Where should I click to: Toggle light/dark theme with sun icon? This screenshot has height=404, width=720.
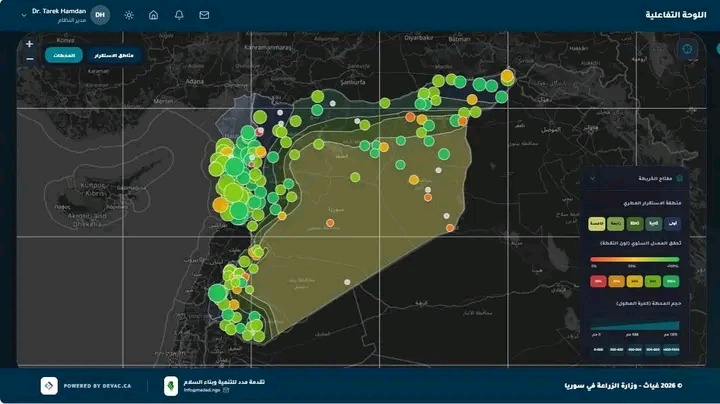[x=129, y=15]
